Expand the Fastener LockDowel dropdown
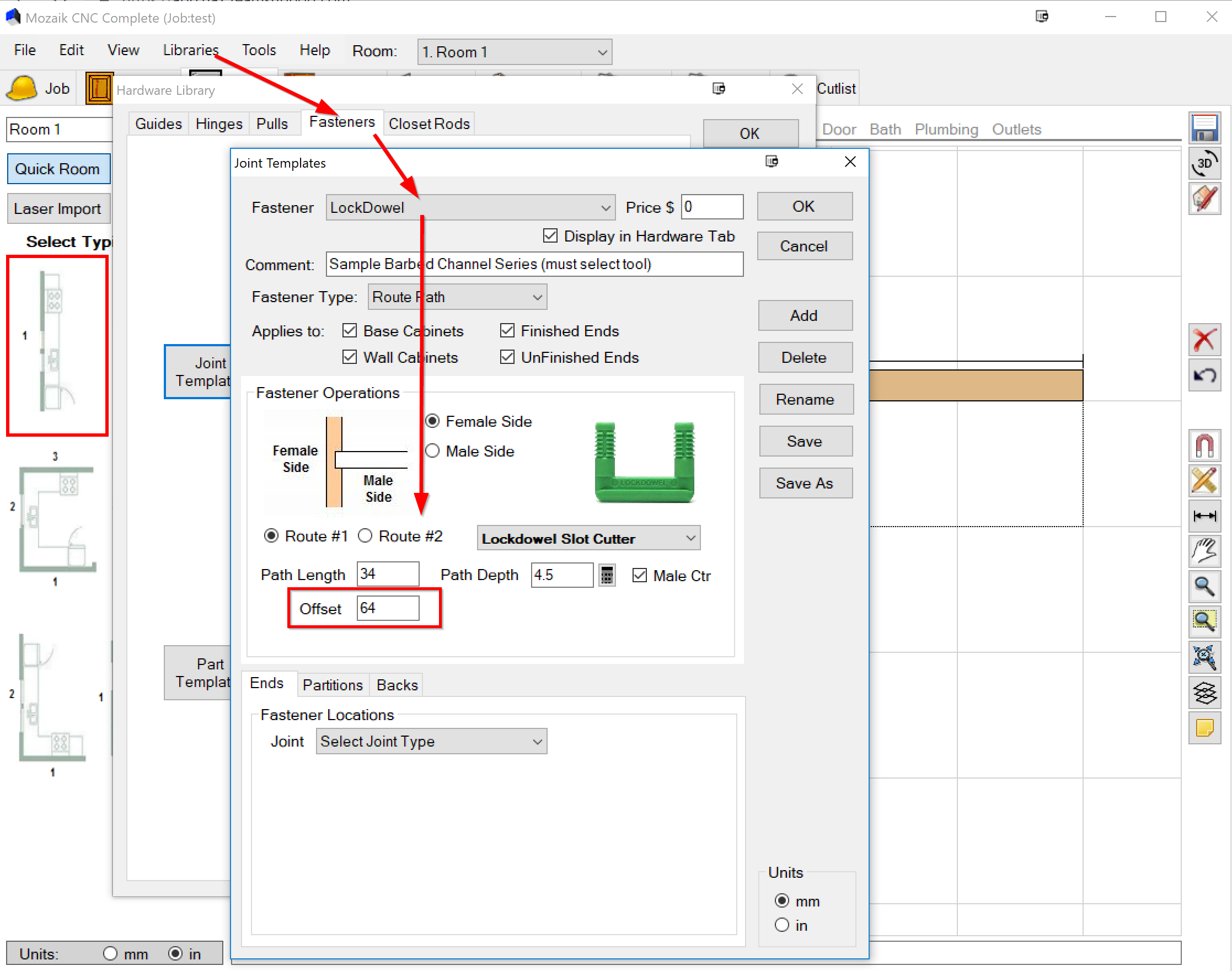Screen dimensions: 1232x971 [x=606, y=208]
